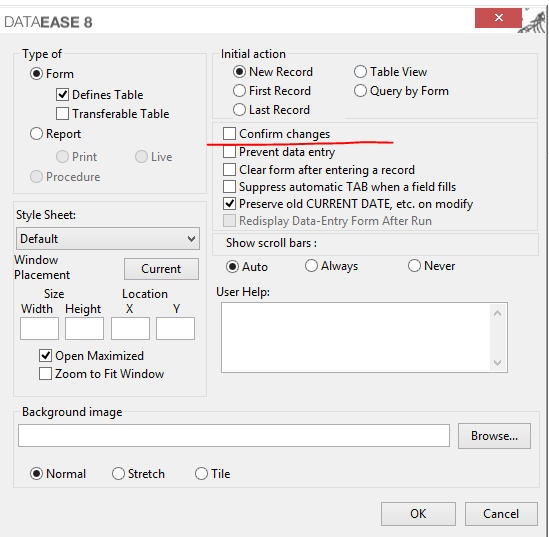Enable Prevent data entry option
The width and height of the screenshot is (549, 537).
tap(229, 152)
